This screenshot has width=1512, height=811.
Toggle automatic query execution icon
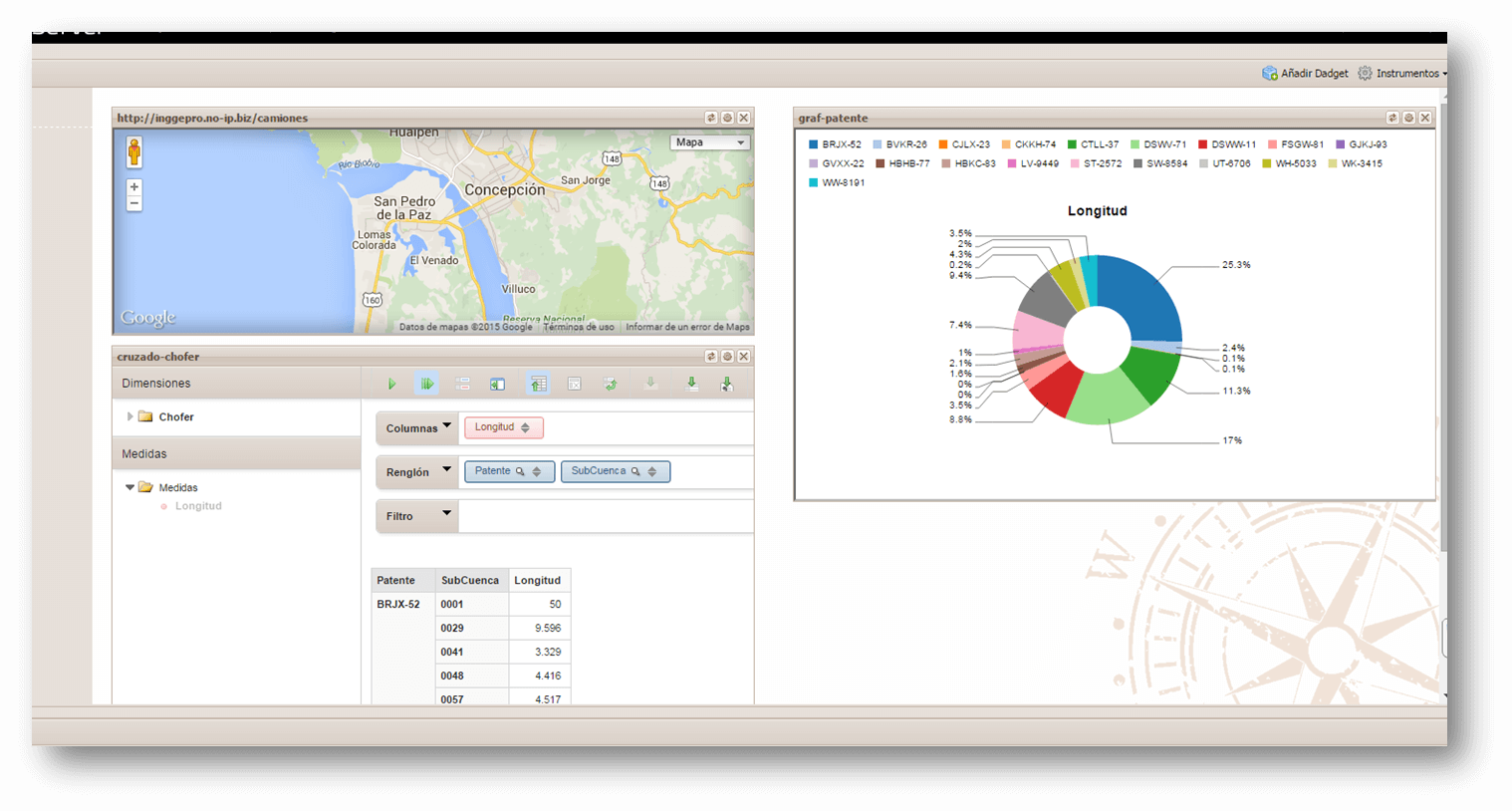[x=427, y=384]
